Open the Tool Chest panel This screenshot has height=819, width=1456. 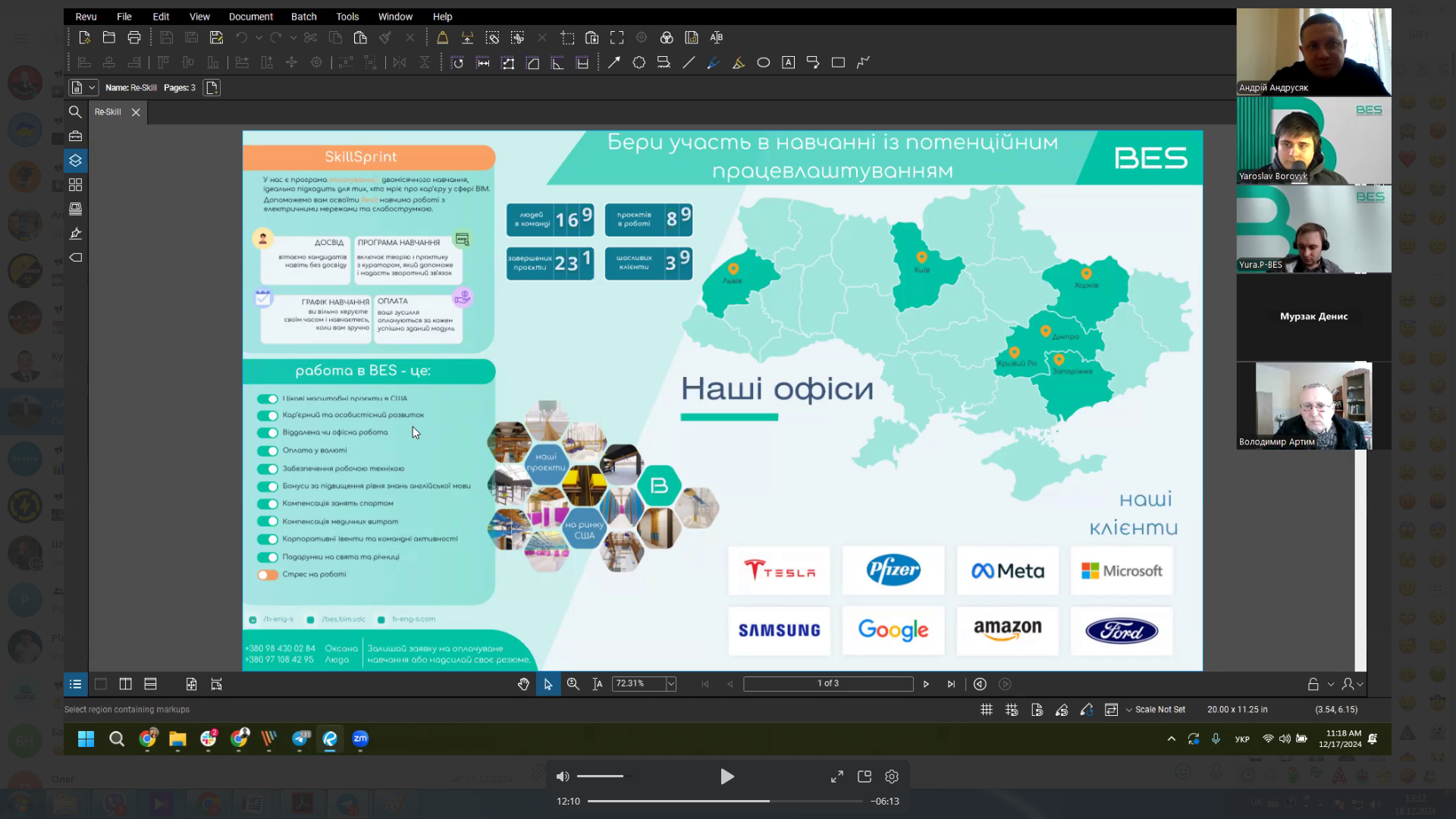point(75,136)
